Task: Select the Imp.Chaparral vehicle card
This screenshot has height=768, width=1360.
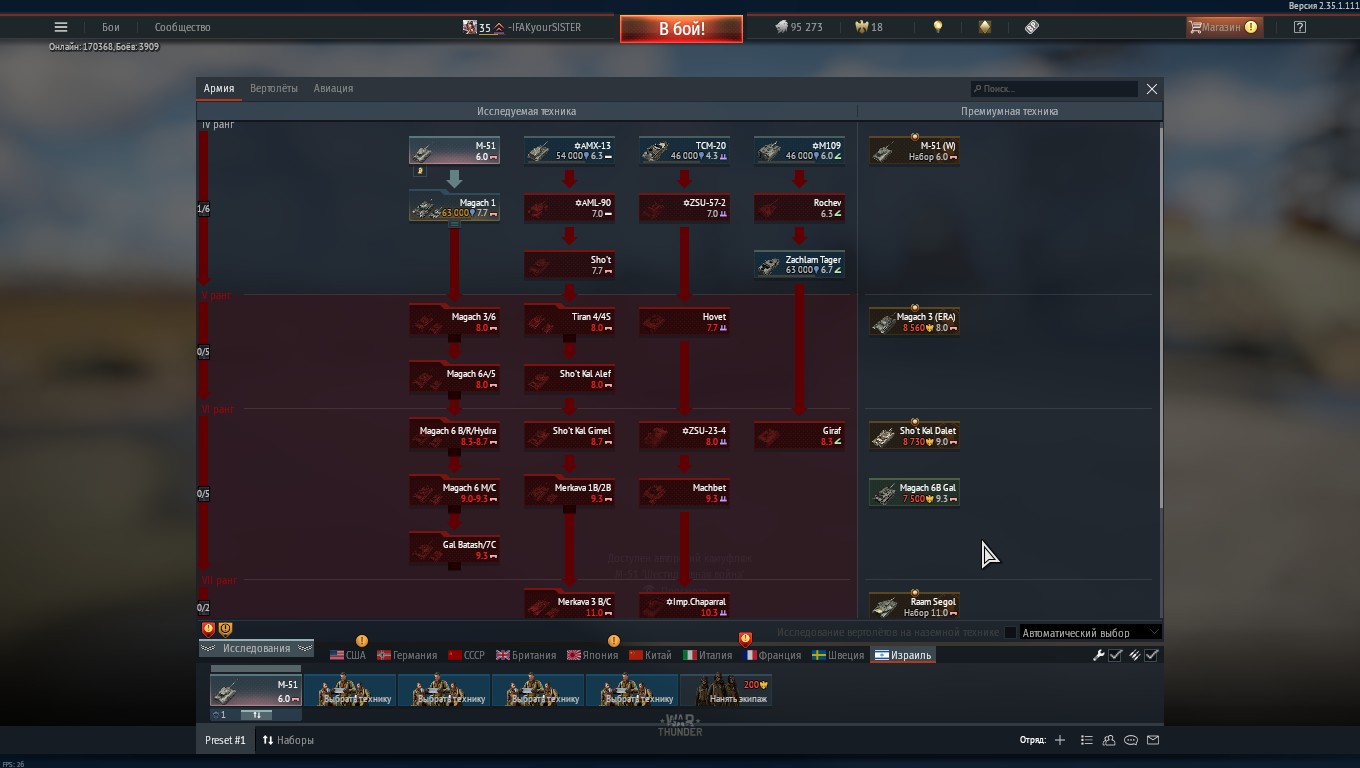Action: 684,606
